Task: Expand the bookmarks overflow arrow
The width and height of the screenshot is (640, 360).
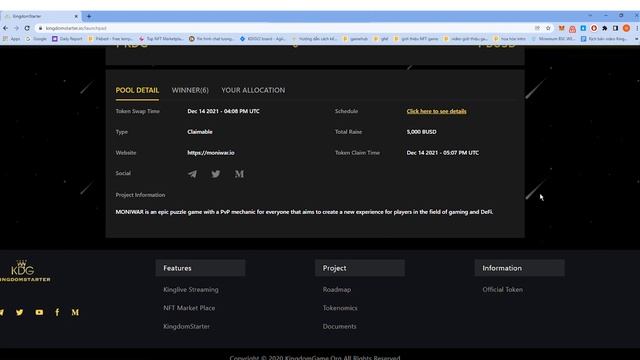Action: pyautogui.click(x=637, y=39)
